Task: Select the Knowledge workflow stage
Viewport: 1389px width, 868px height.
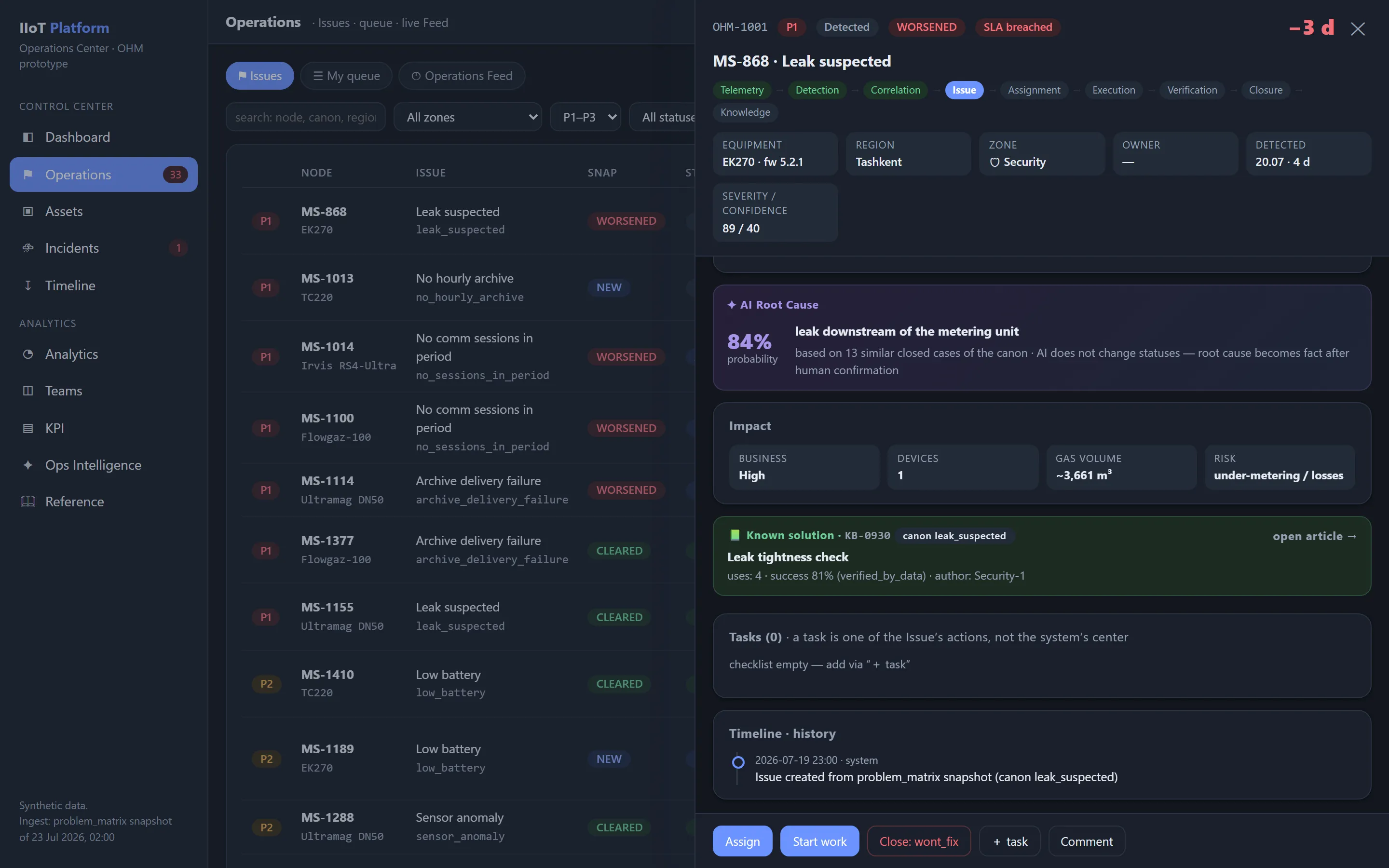Action: tap(745, 112)
